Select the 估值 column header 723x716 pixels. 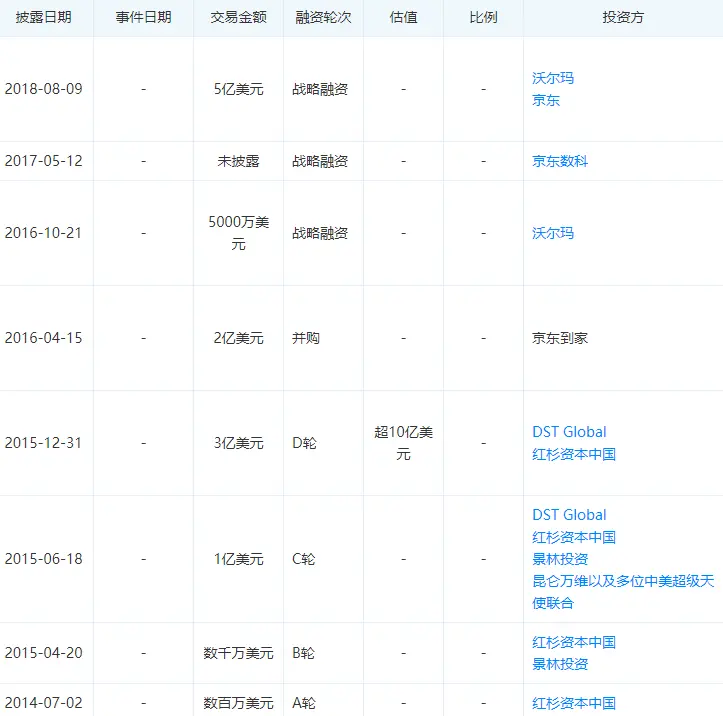pos(403,18)
